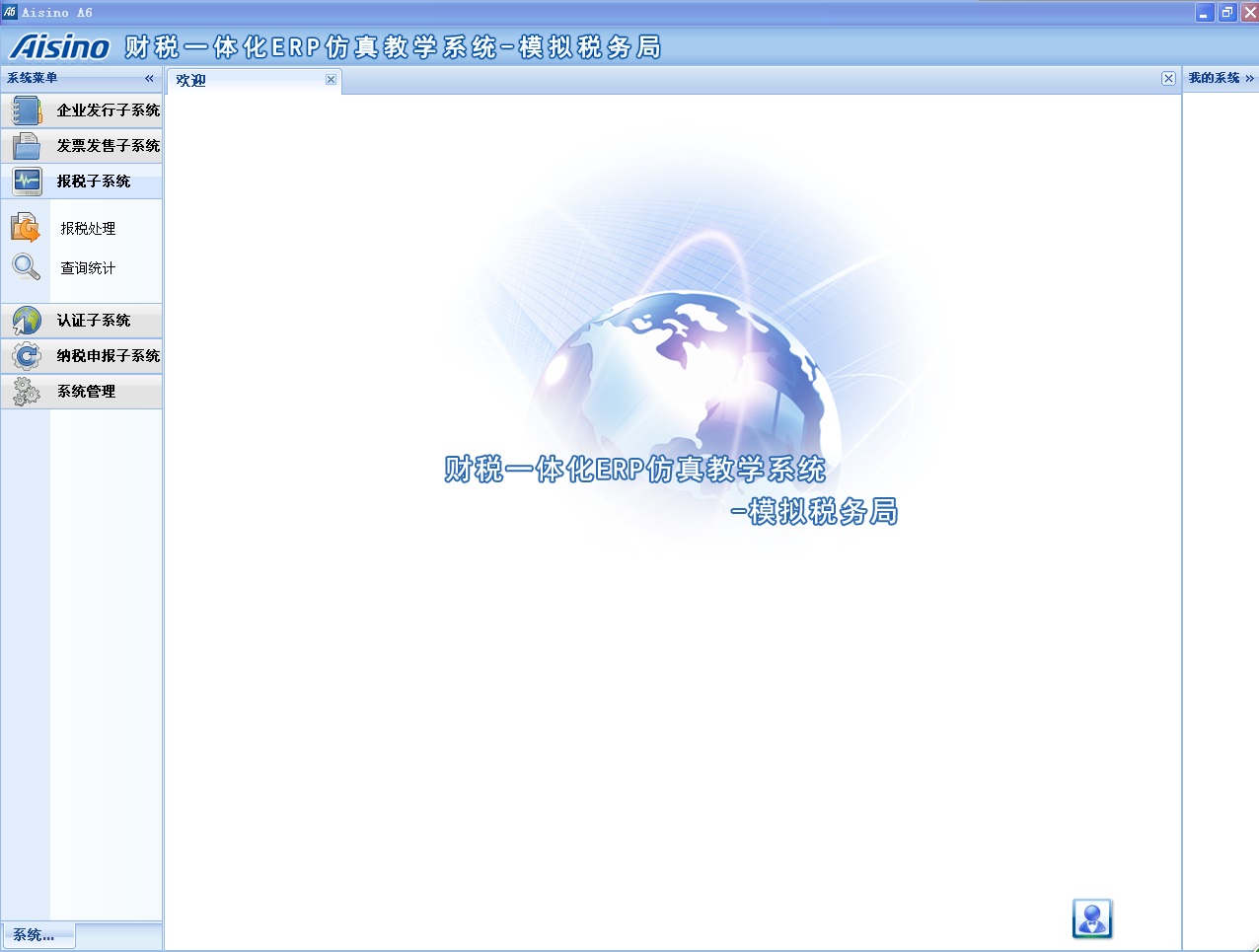Click the 报税处理 icon
The width and height of the screenshot is (1259, 952).
coord(26,228)
